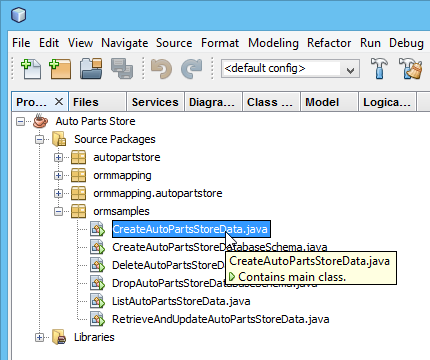The height and width of the screenshot is (360, 430).
Task: Select ListAutoPartsStoreData.java in tree
Action: [x=181, y=301]
